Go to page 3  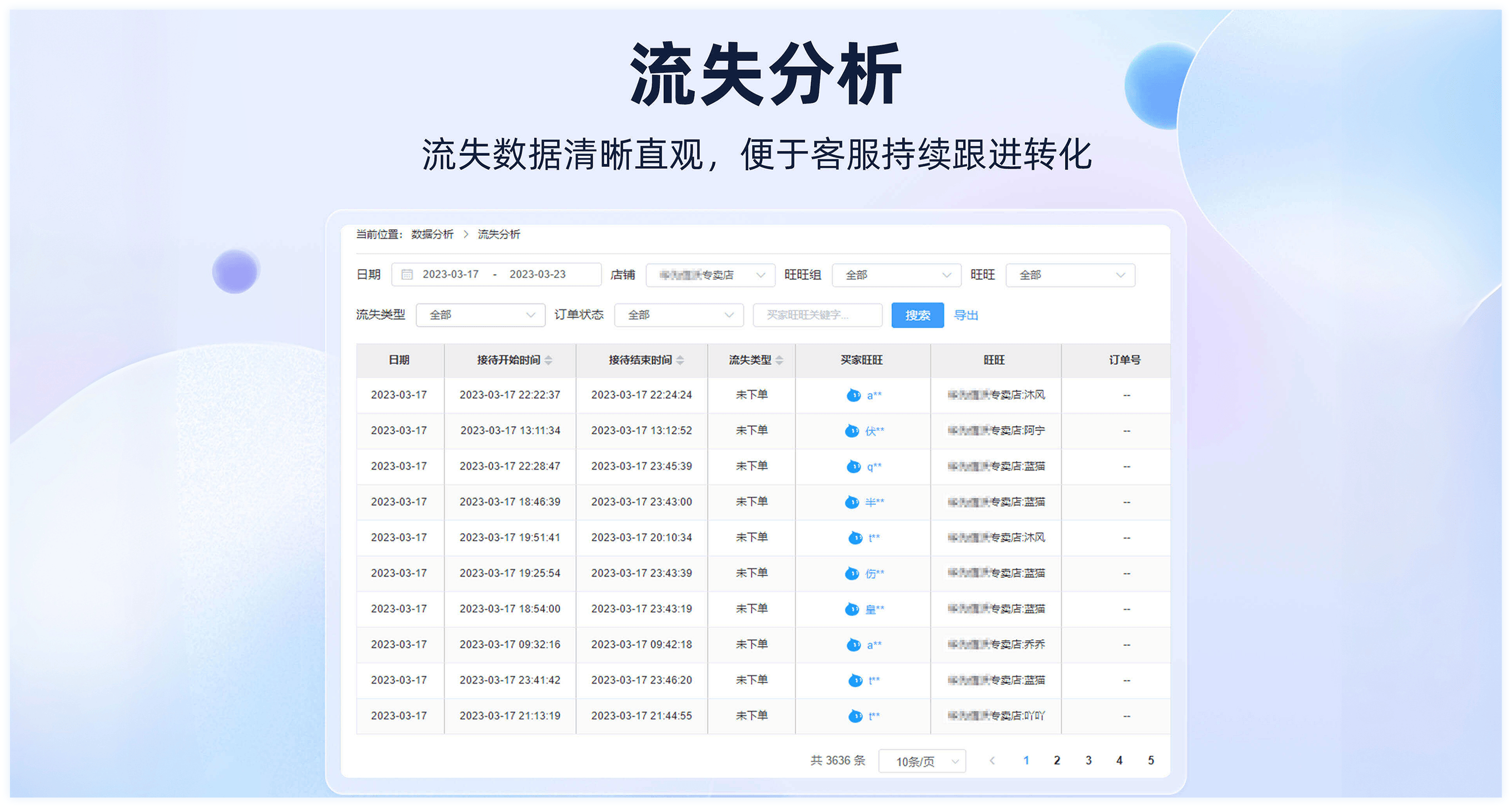(x=1088, y=761)
